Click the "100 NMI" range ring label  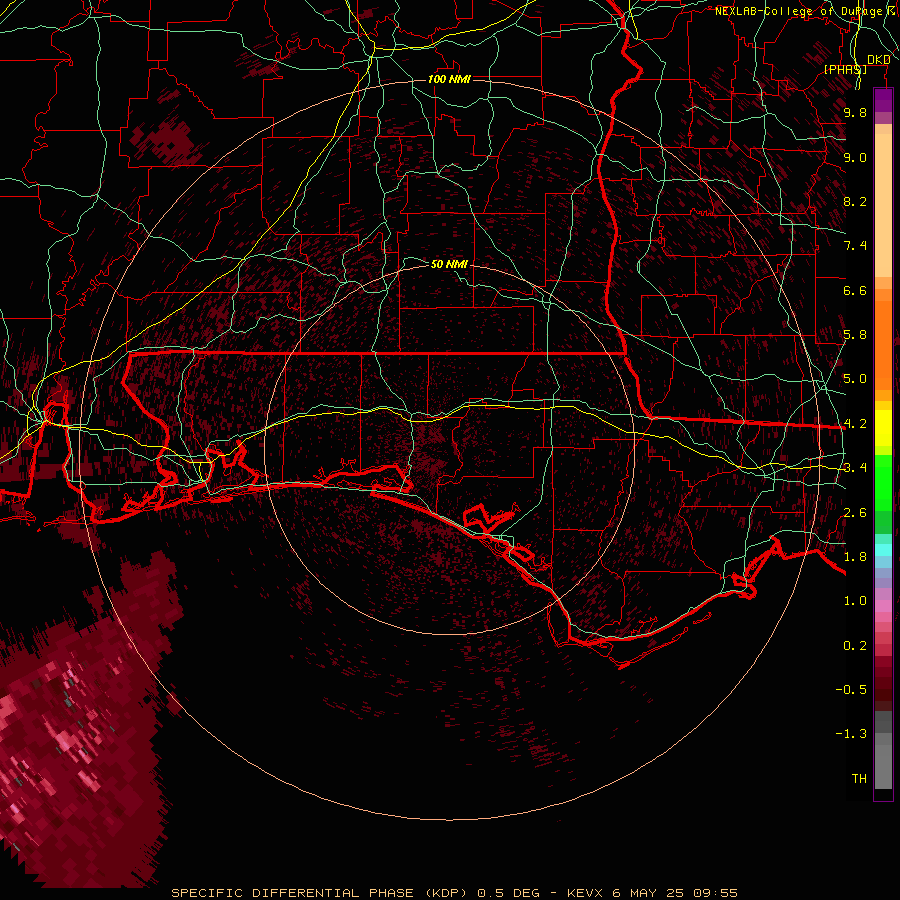pos(449,79)
